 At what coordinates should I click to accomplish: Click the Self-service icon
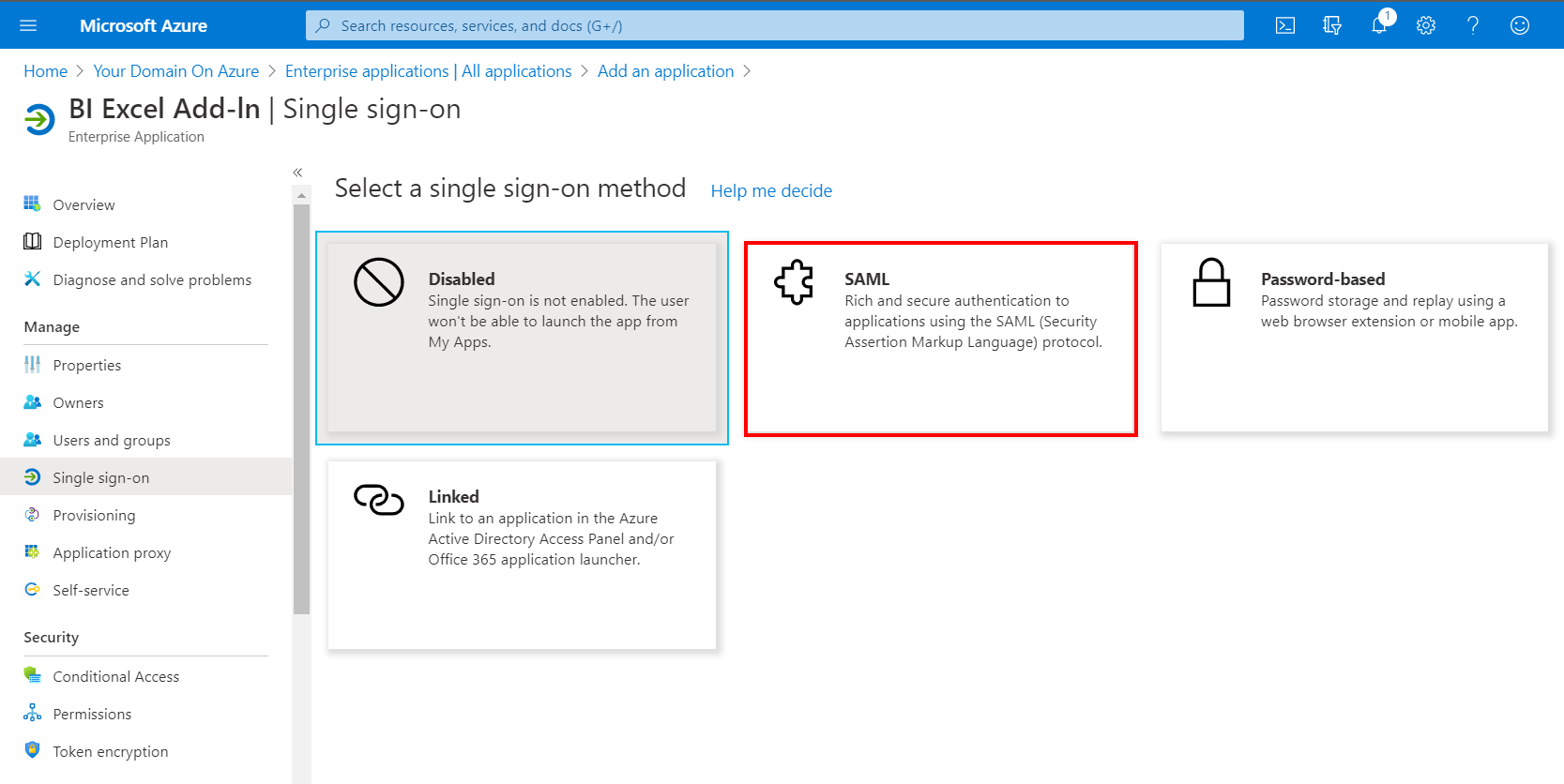(x=32, y=589)
